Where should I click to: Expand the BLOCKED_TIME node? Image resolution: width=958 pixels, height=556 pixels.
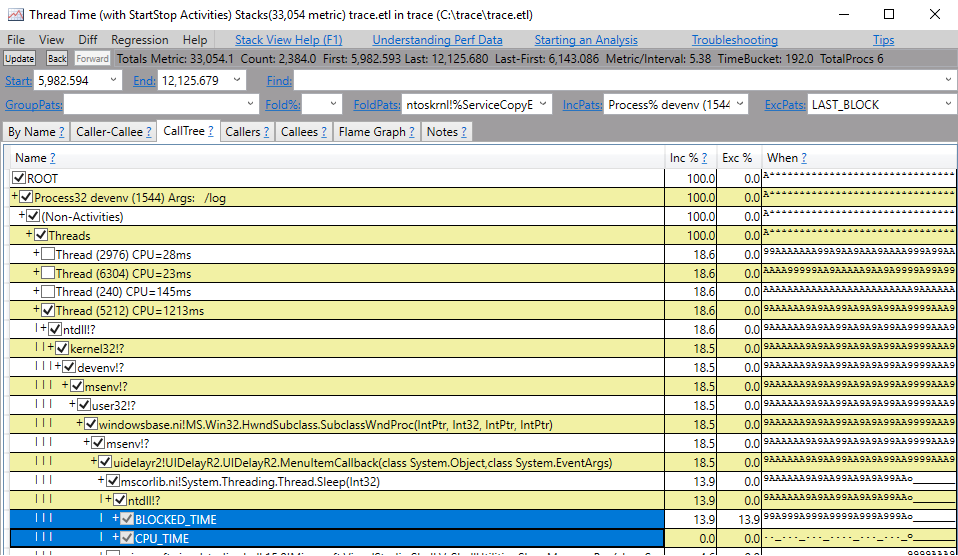coord(115,519)
